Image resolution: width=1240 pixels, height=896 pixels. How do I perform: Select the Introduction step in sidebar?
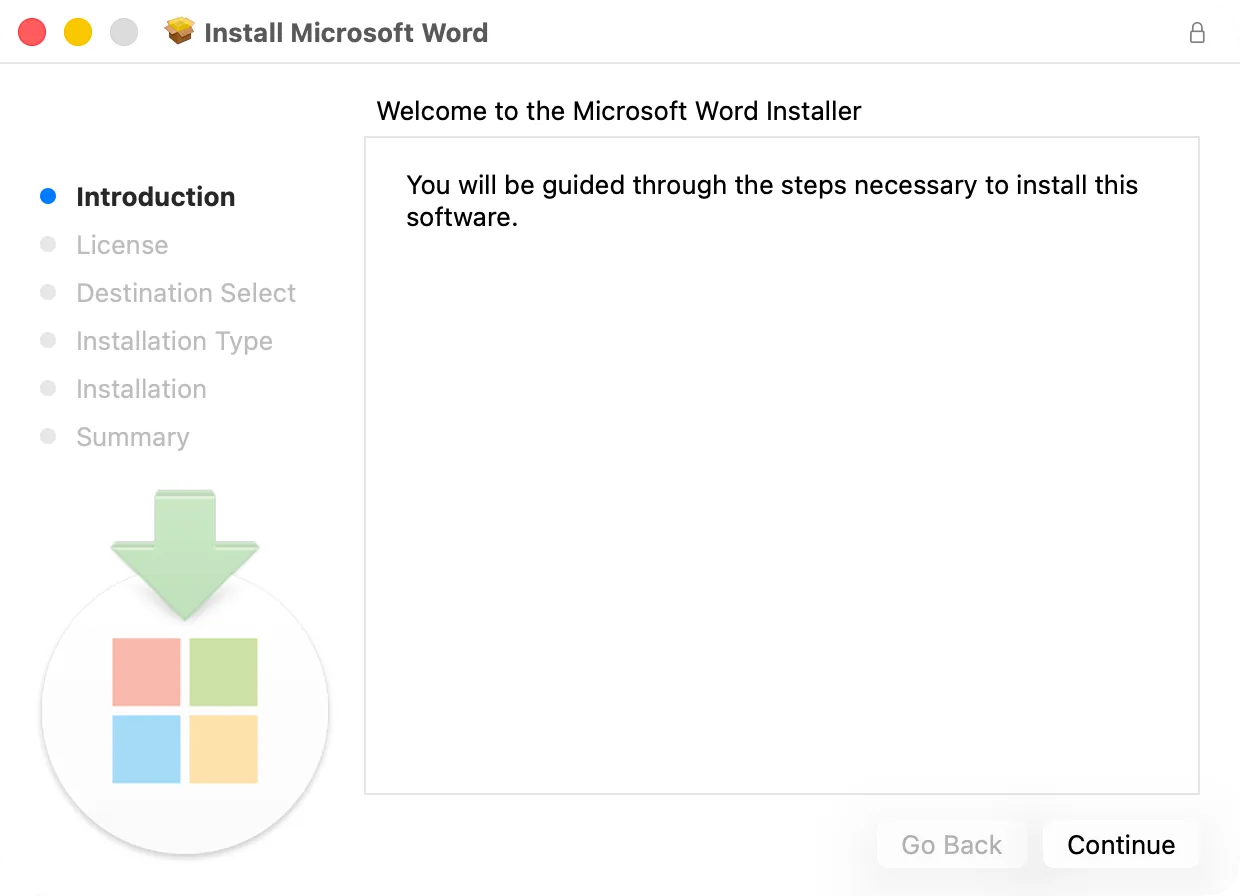pos(156,197)
